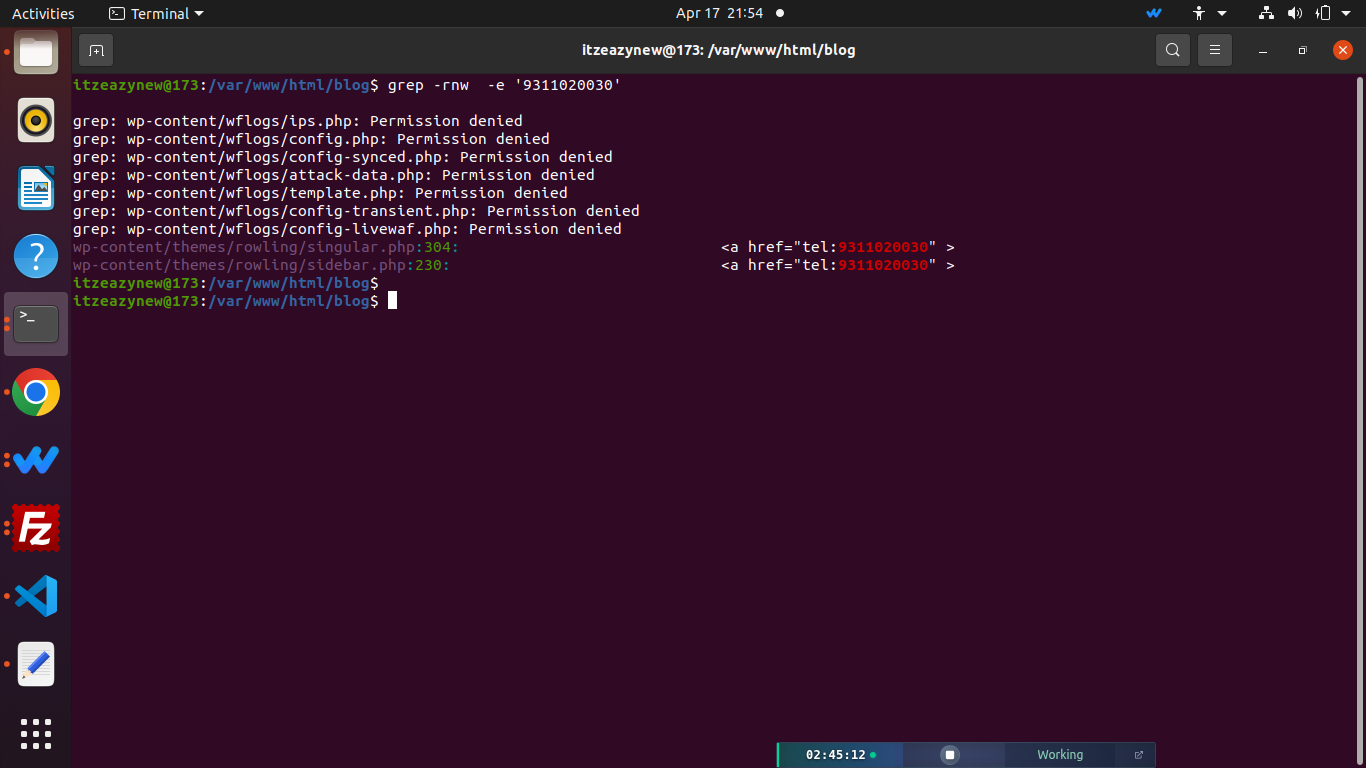Show the applications grid
1366x768 pixels.
(36, 733)
